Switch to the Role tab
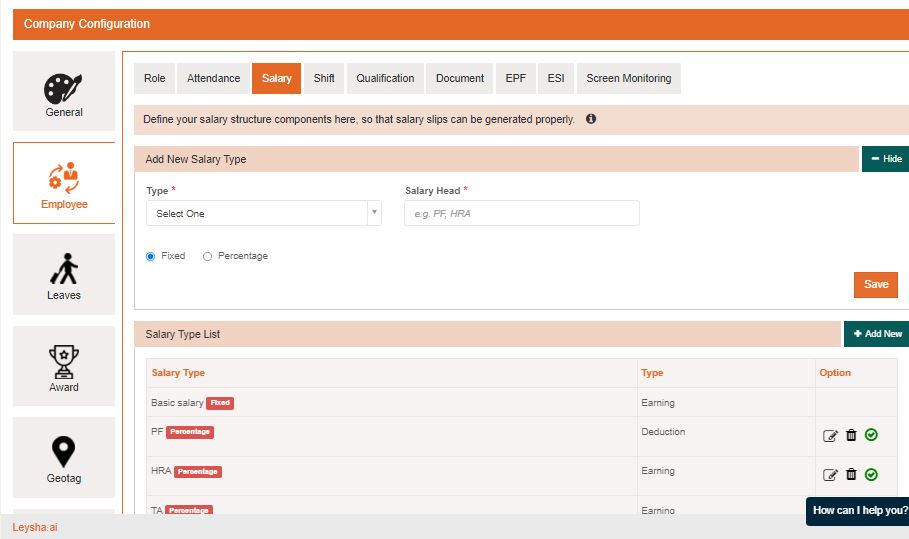 click(154, 78)
